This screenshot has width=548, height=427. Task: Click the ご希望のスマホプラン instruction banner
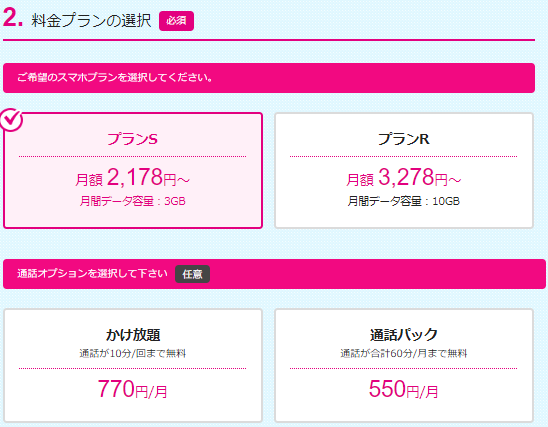(x=269, y=78)
